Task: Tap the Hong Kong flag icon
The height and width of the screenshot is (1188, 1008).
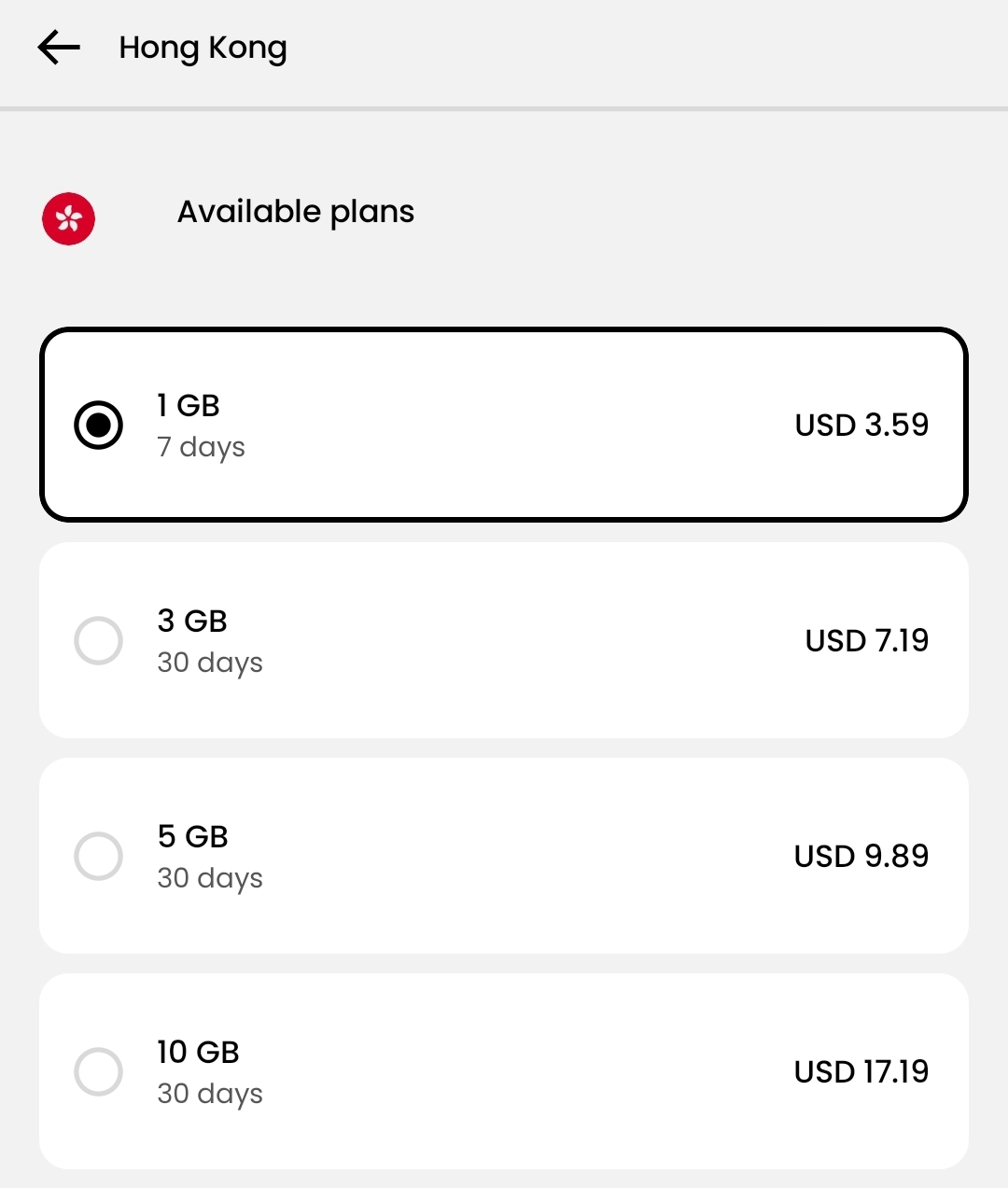Action: click(x=69, y=218)
